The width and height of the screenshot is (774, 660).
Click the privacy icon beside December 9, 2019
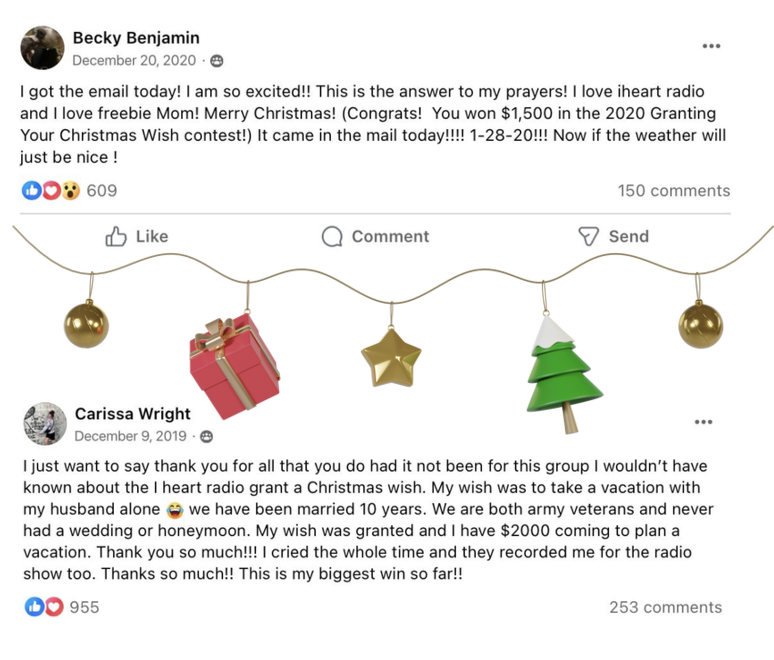207,437
